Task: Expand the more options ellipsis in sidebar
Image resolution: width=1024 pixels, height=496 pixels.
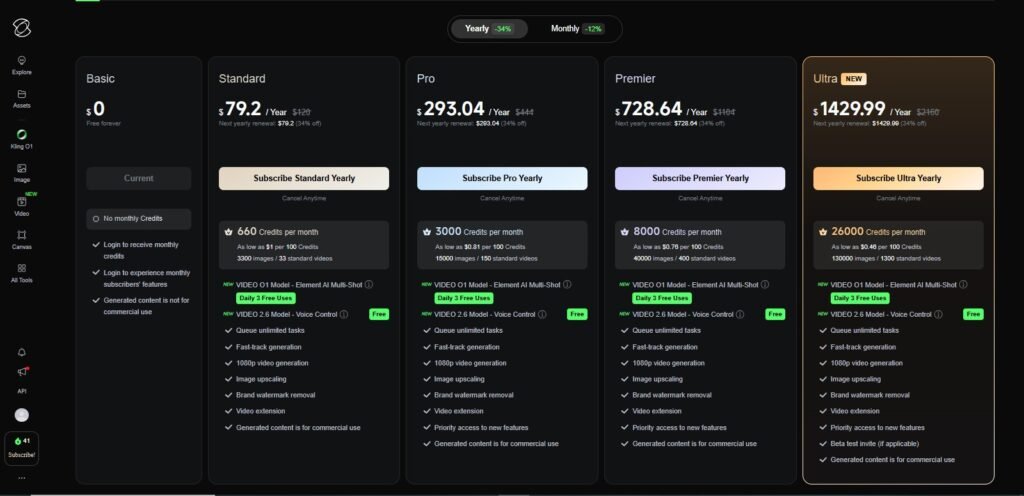Action: pyautogui.click(x=21, y=478)
